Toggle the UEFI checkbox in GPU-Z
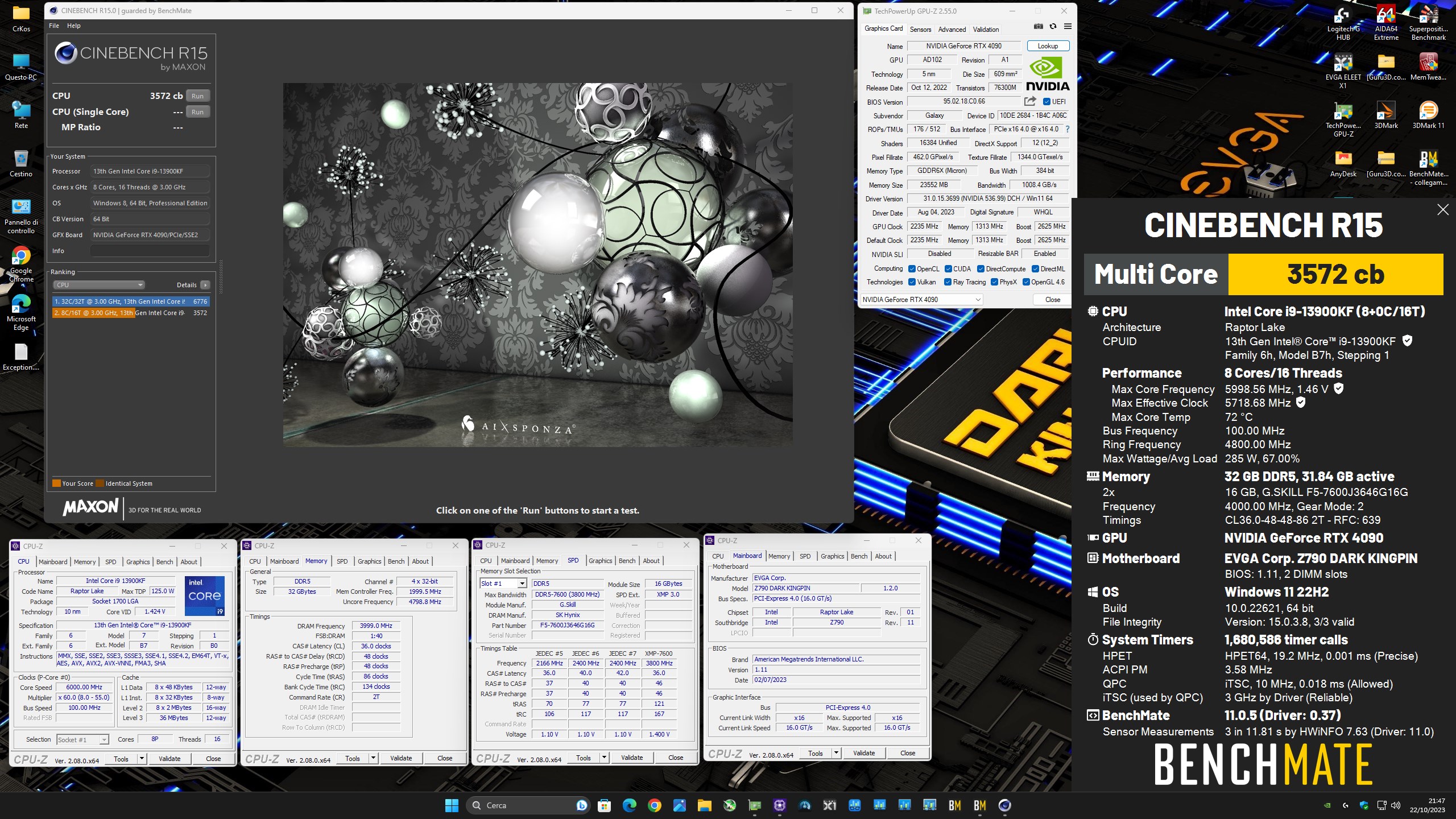 (x=1046, y=102)
